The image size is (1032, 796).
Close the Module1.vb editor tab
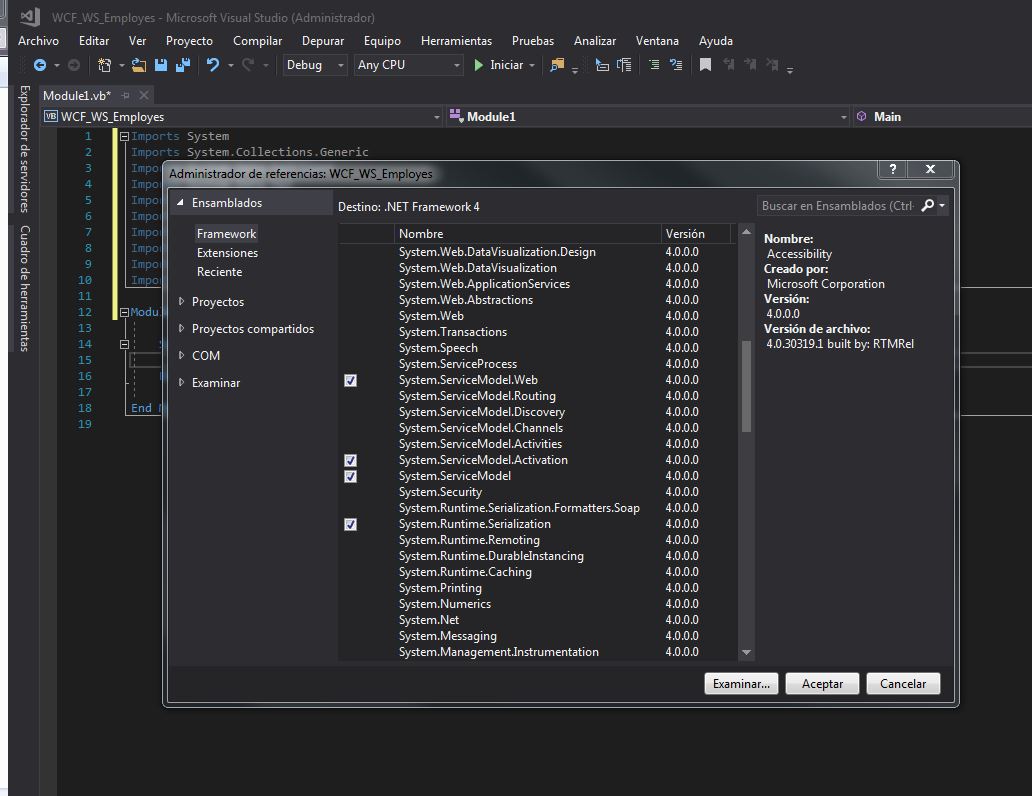(x=143, y=95)
